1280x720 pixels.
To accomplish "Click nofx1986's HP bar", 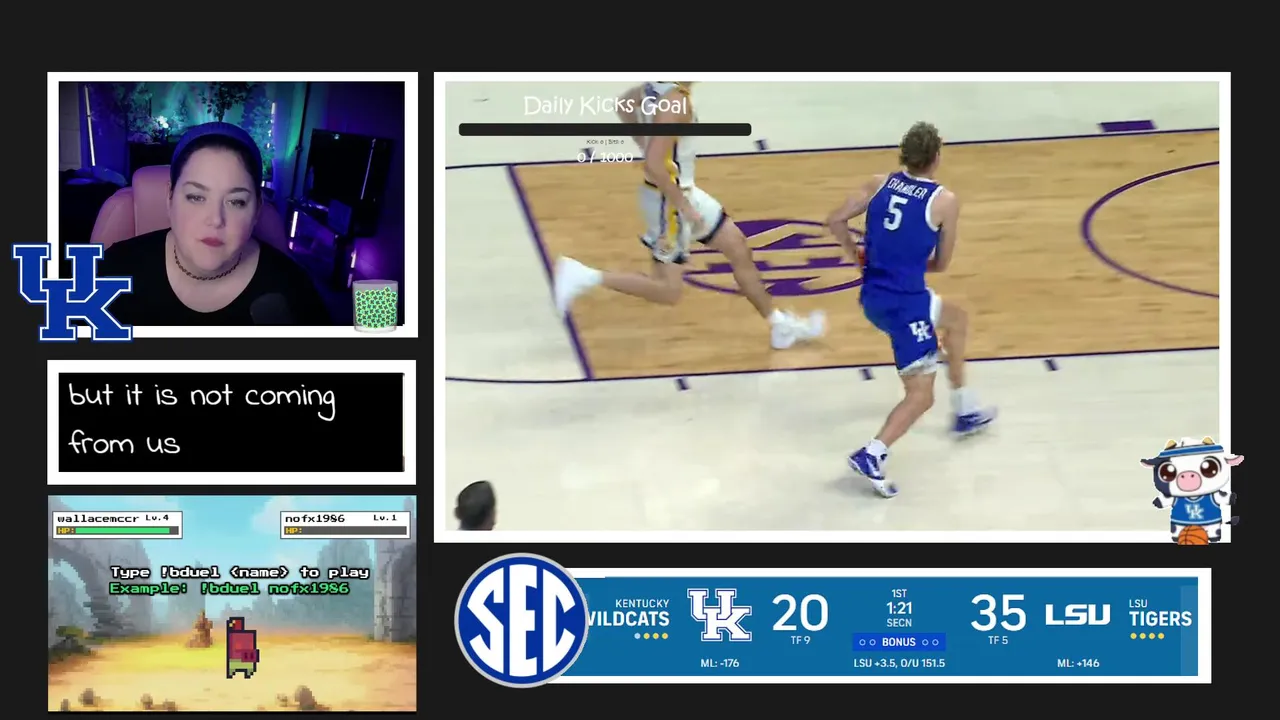I will click(346, 531).
